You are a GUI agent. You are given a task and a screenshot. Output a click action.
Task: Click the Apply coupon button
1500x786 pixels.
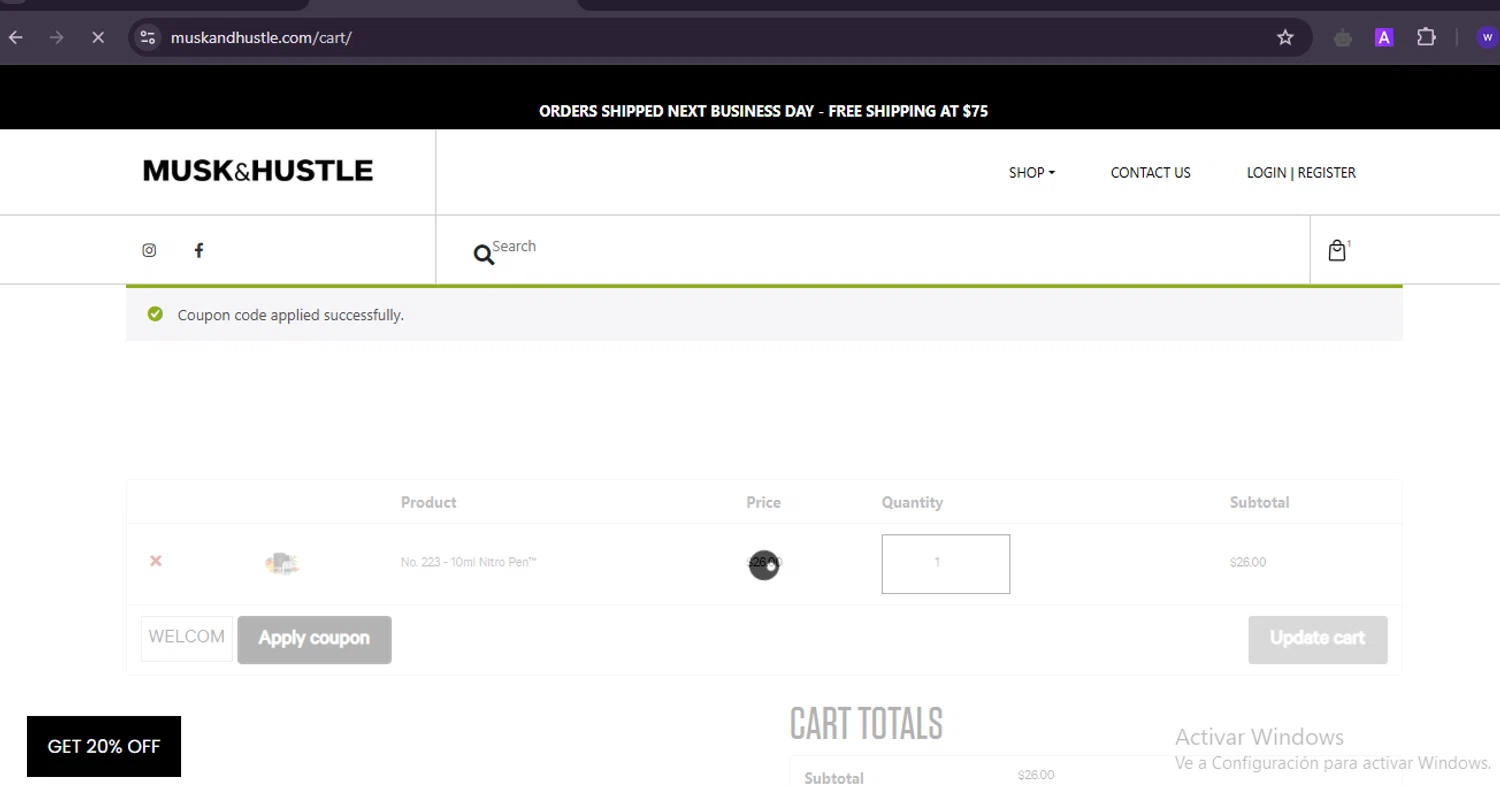point(314,639)
